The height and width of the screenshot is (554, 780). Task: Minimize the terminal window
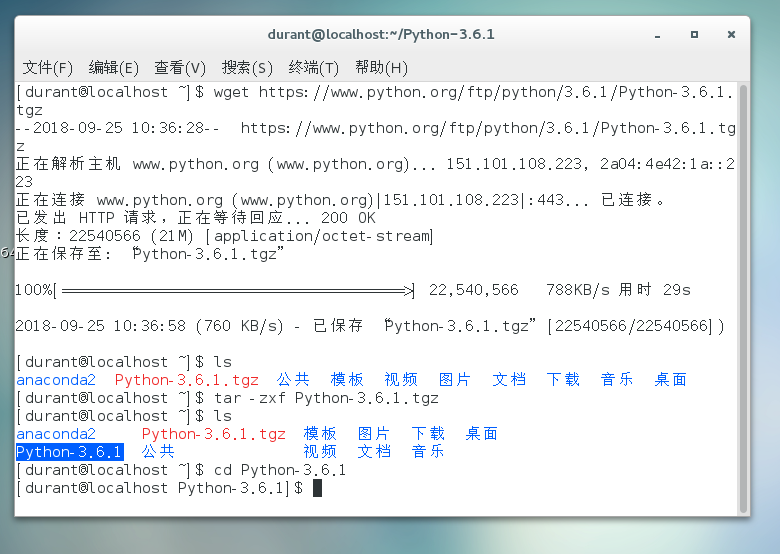coord(658,35)
